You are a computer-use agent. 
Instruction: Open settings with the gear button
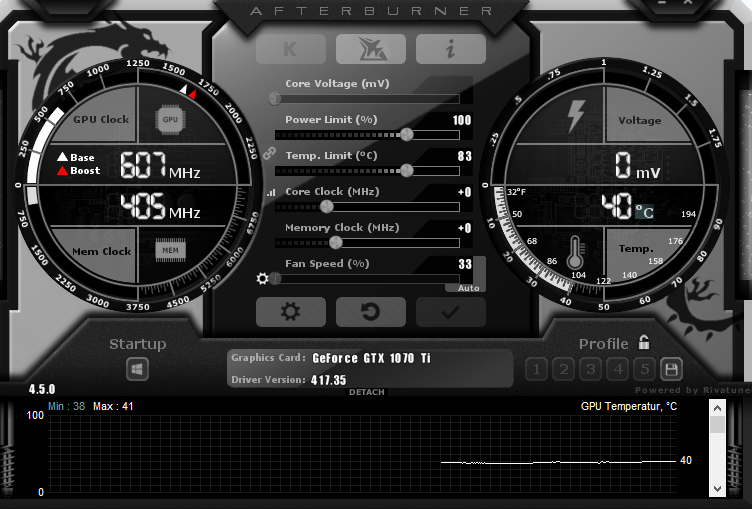click(x=291, y=312)
